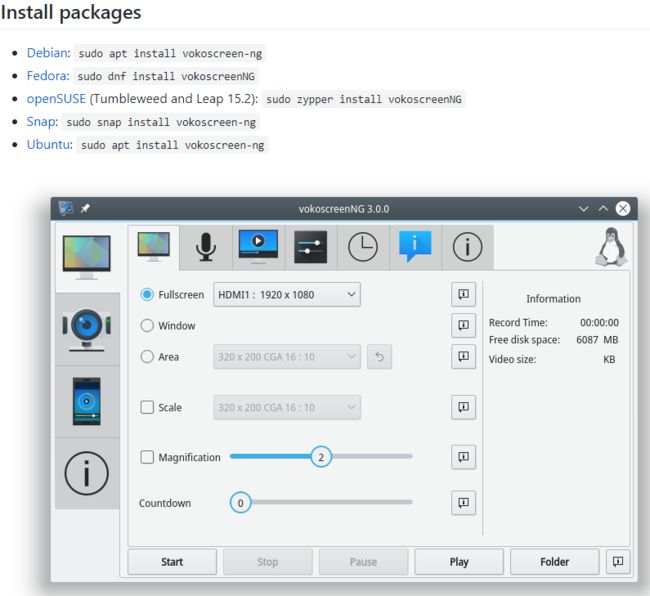This screenshot has width=650, height=596.
Task: Click the Video size label
Action: (512, 359)
